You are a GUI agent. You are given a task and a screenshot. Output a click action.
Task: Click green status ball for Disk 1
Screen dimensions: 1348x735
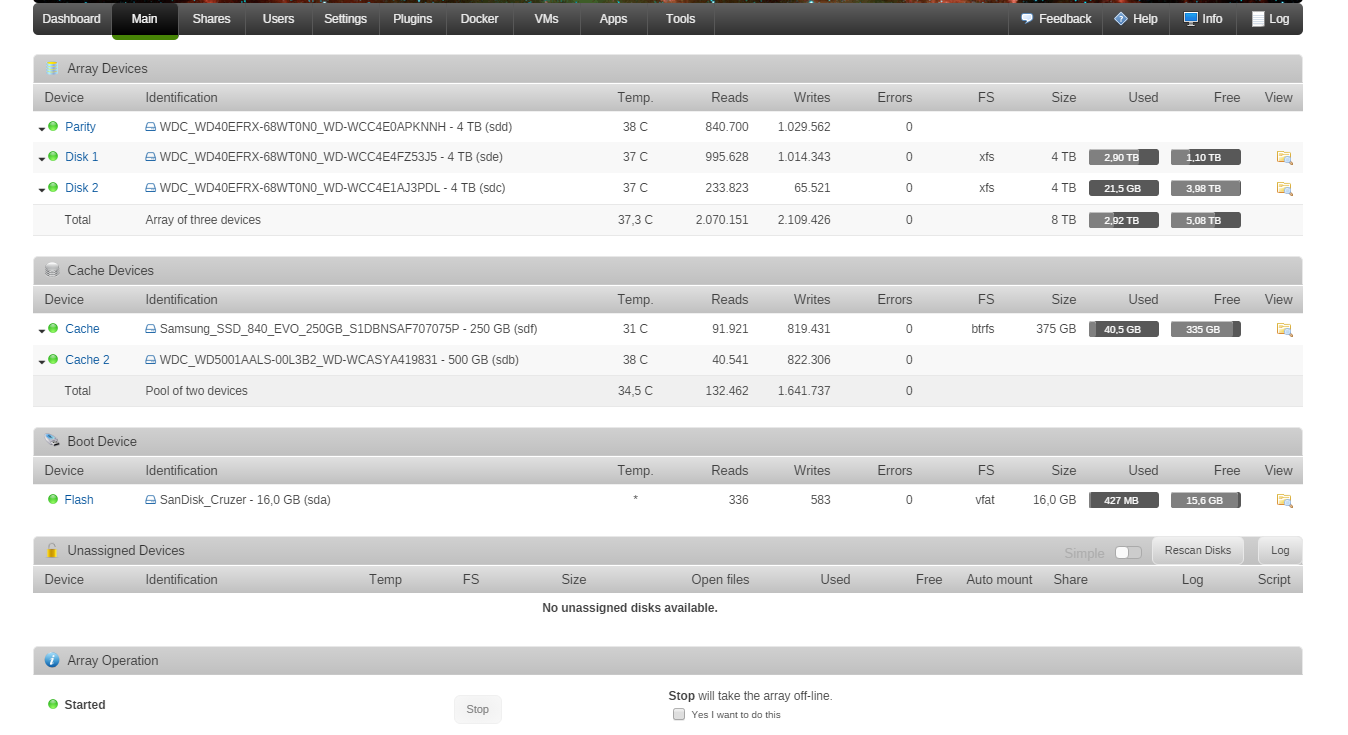point(53,156)
